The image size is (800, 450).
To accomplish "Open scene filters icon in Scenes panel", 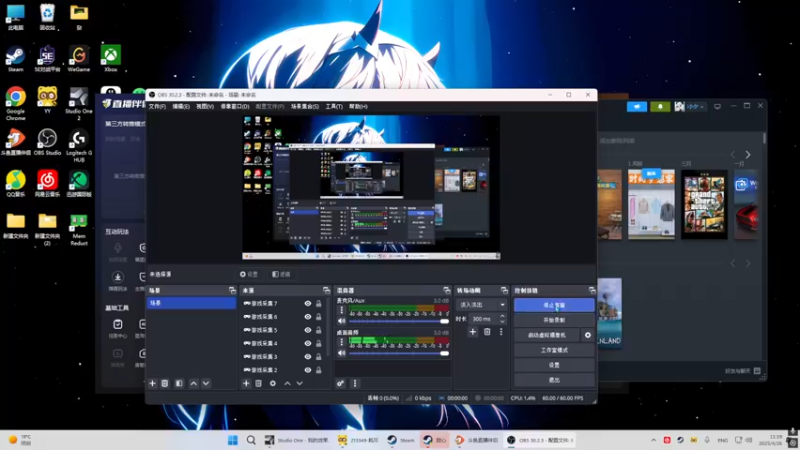I will pyautogui.click(x=179, y=383).
